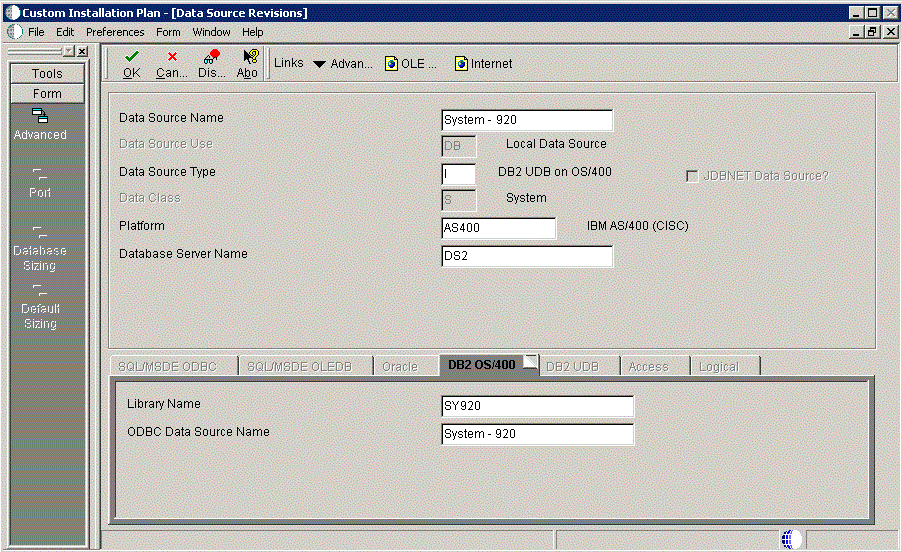Click the About help pointer icon
This screenshot has height=552, width=902.
coord(251,56)
